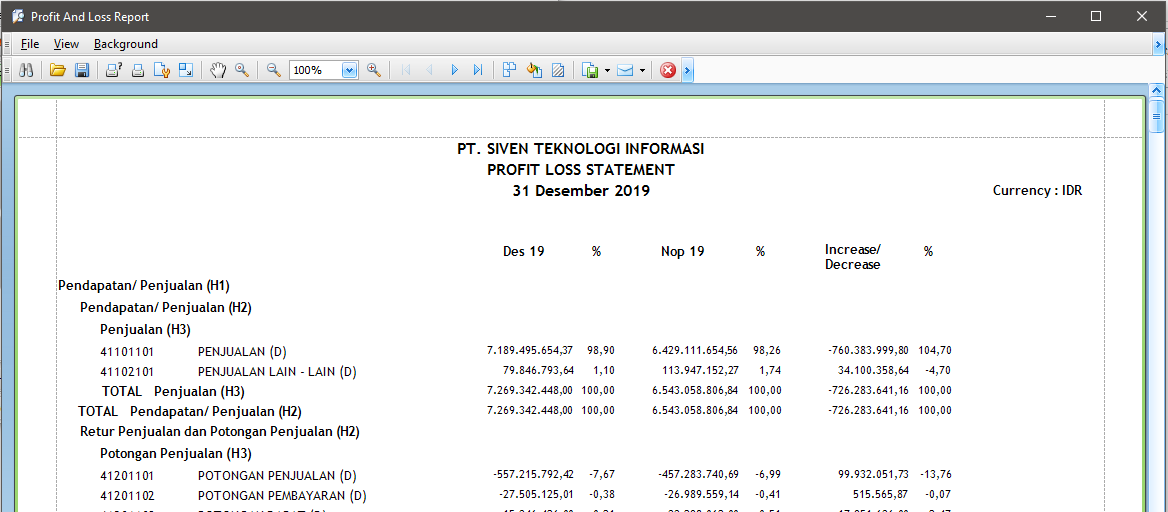Click 'Retur Penjualan dan Potongan Penjualan (H2)' heading
1168x512 pixels.
click(220, 432)
